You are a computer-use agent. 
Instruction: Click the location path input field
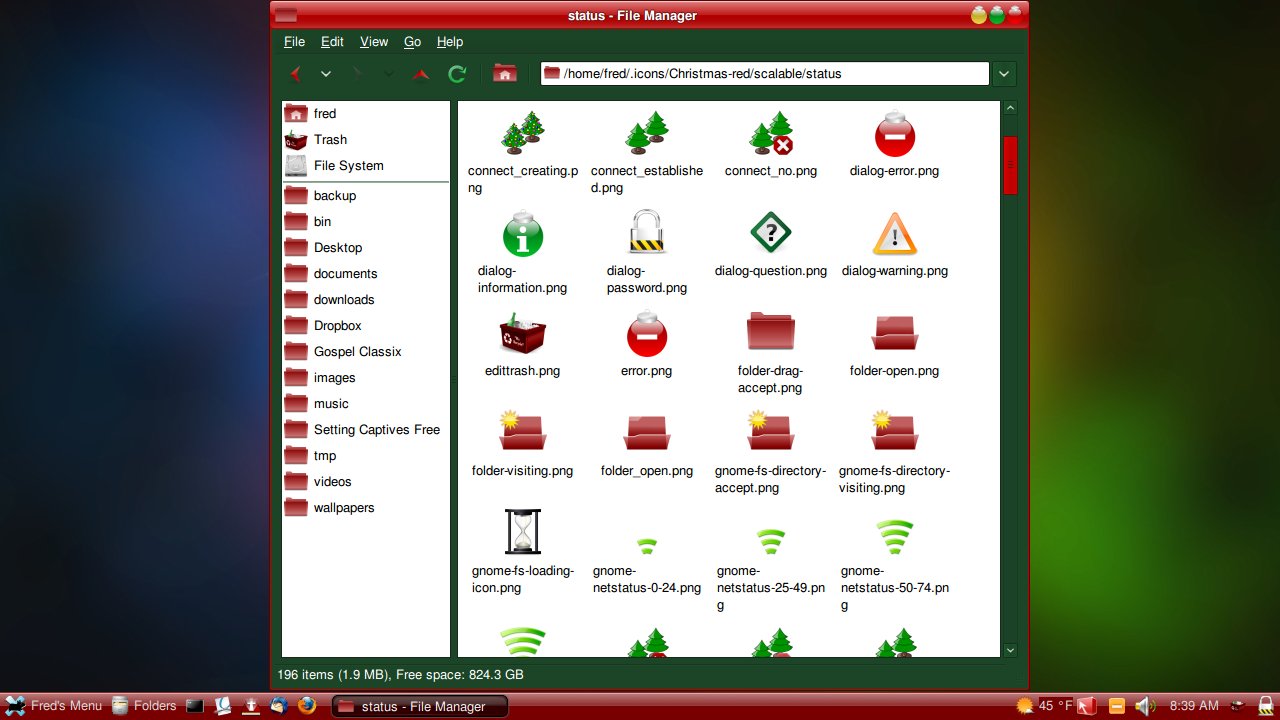point(765,74)
